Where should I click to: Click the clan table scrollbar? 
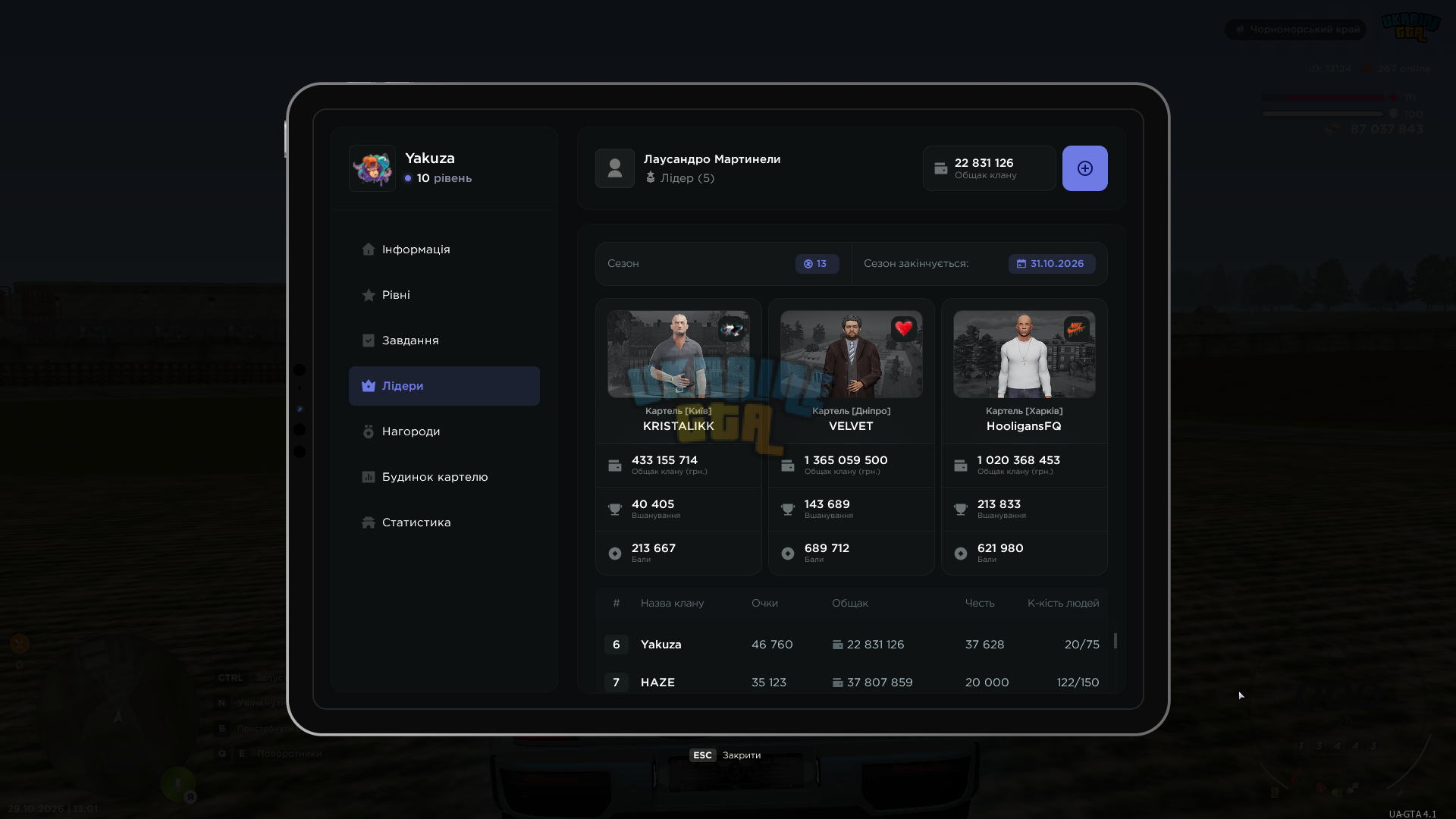click(1115, 641)
